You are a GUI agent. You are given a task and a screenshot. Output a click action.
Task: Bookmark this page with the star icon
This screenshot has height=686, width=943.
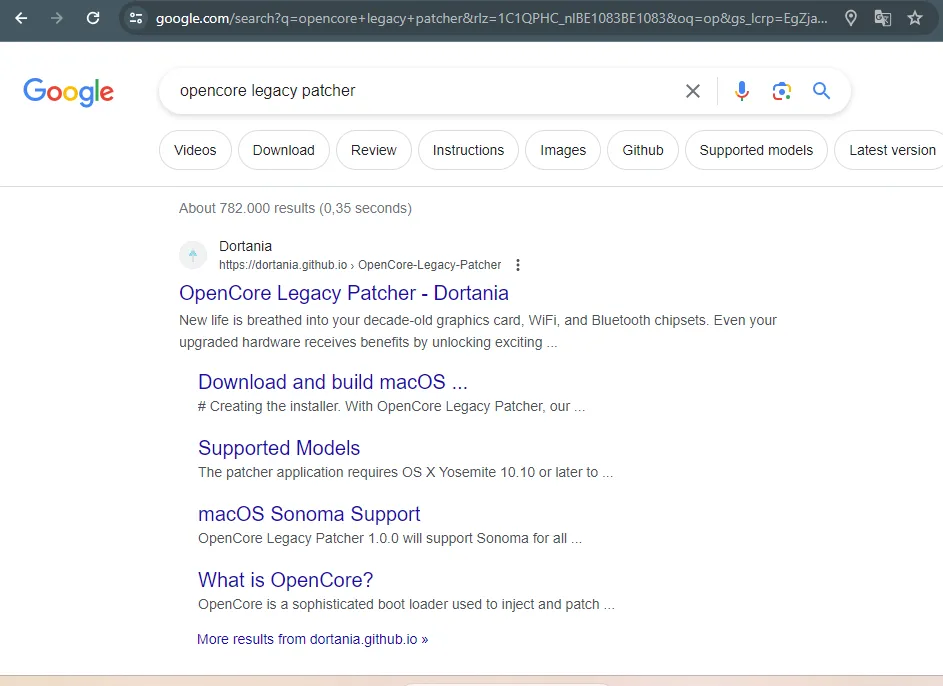[915, 19]
